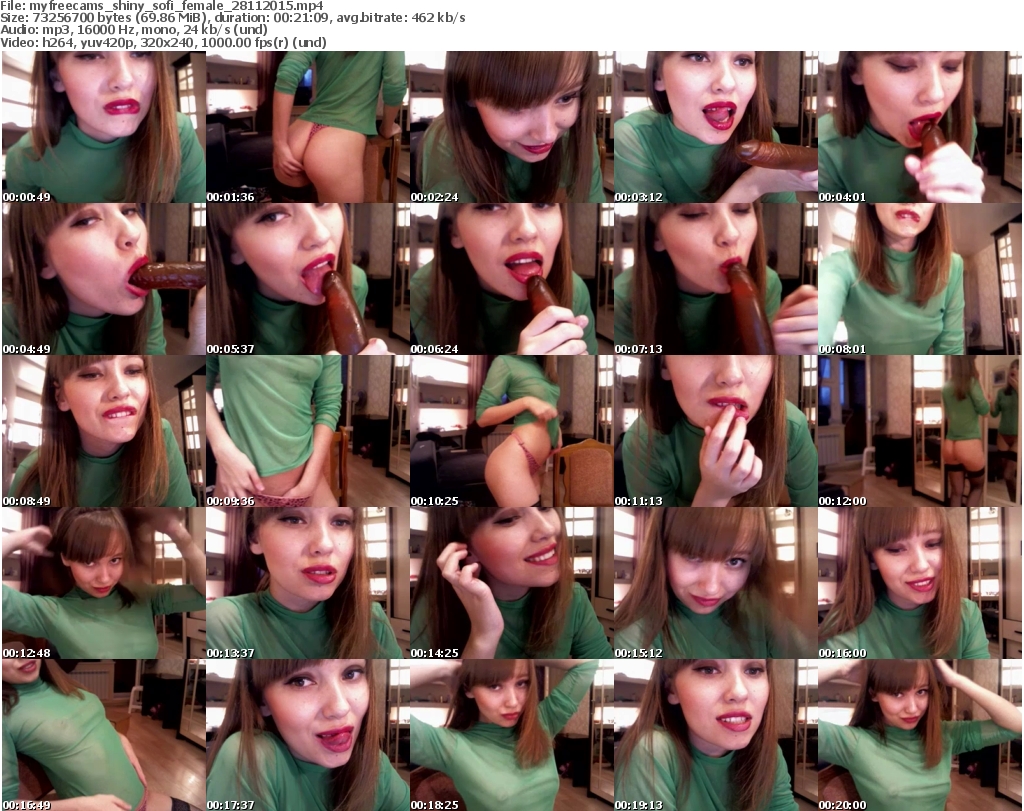
Task: Select the thumbnail stamped 00:11:13
Action: click(716, 432)
